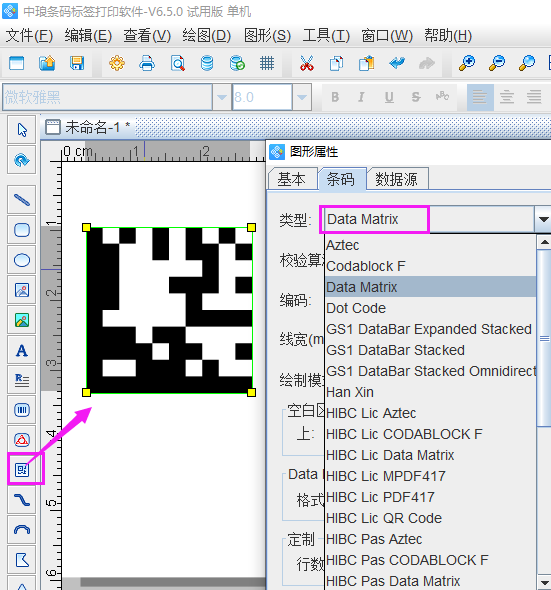The width and height of the screenshot is (551, 590).
Task: Toggle italic text formatting
Action: [362, 97]
